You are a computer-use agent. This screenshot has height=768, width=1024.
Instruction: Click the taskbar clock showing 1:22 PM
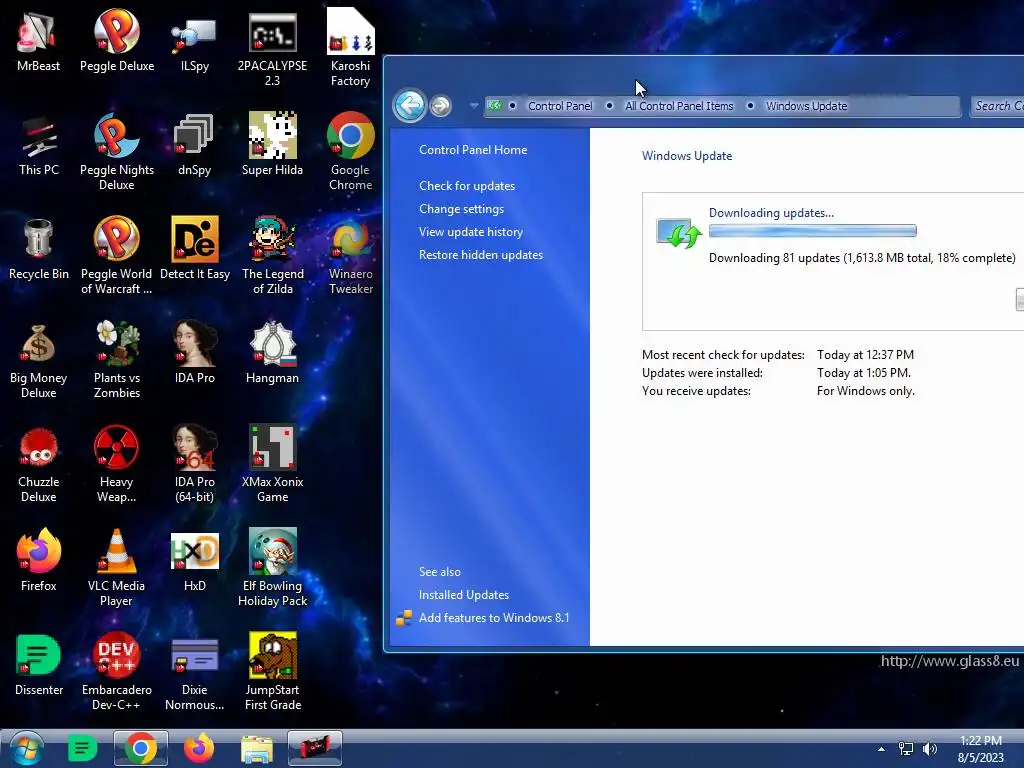[x=980, y=749]
